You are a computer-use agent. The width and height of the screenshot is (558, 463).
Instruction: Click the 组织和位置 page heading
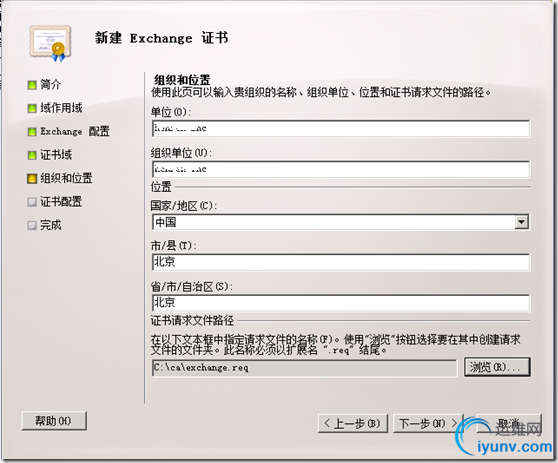click(182, 80)
